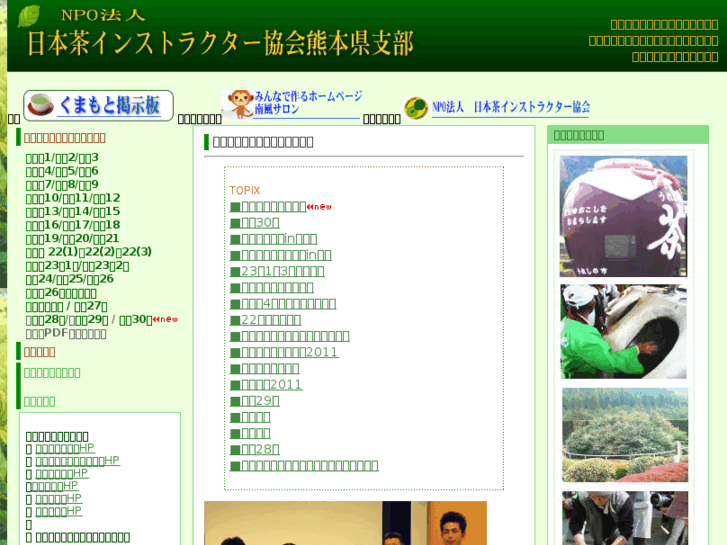
Task: Open the TOPIX link ending in 30
Action: 255,223
